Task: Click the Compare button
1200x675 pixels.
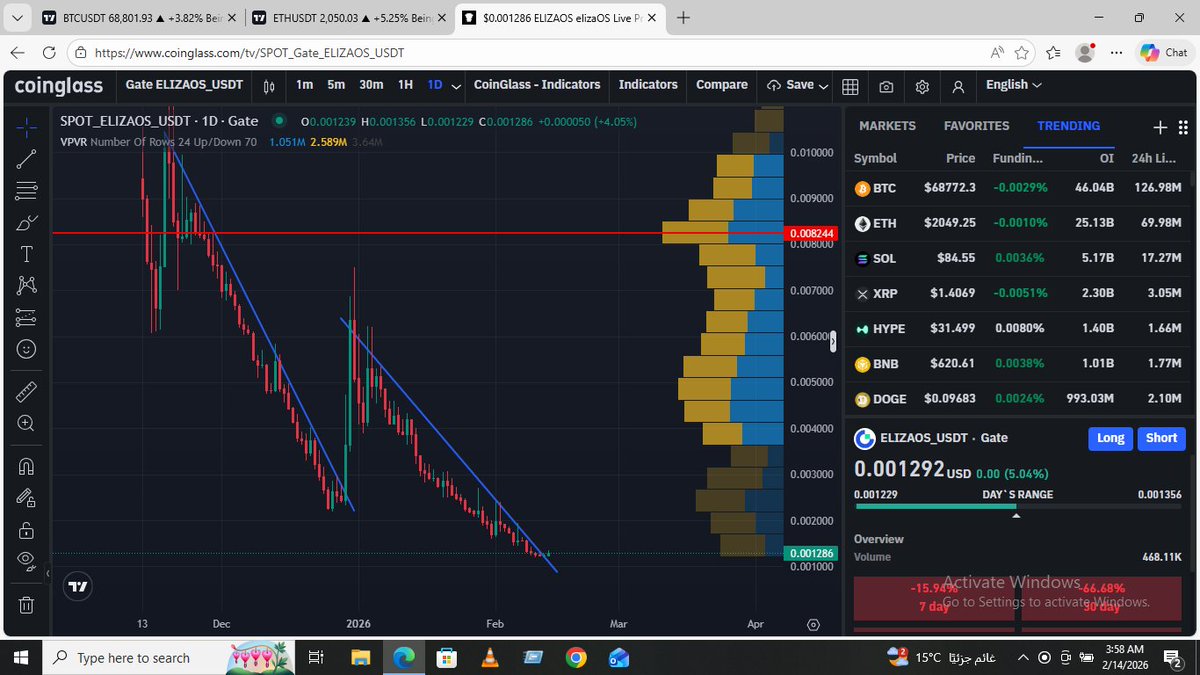Action: (x=722, y=85)
